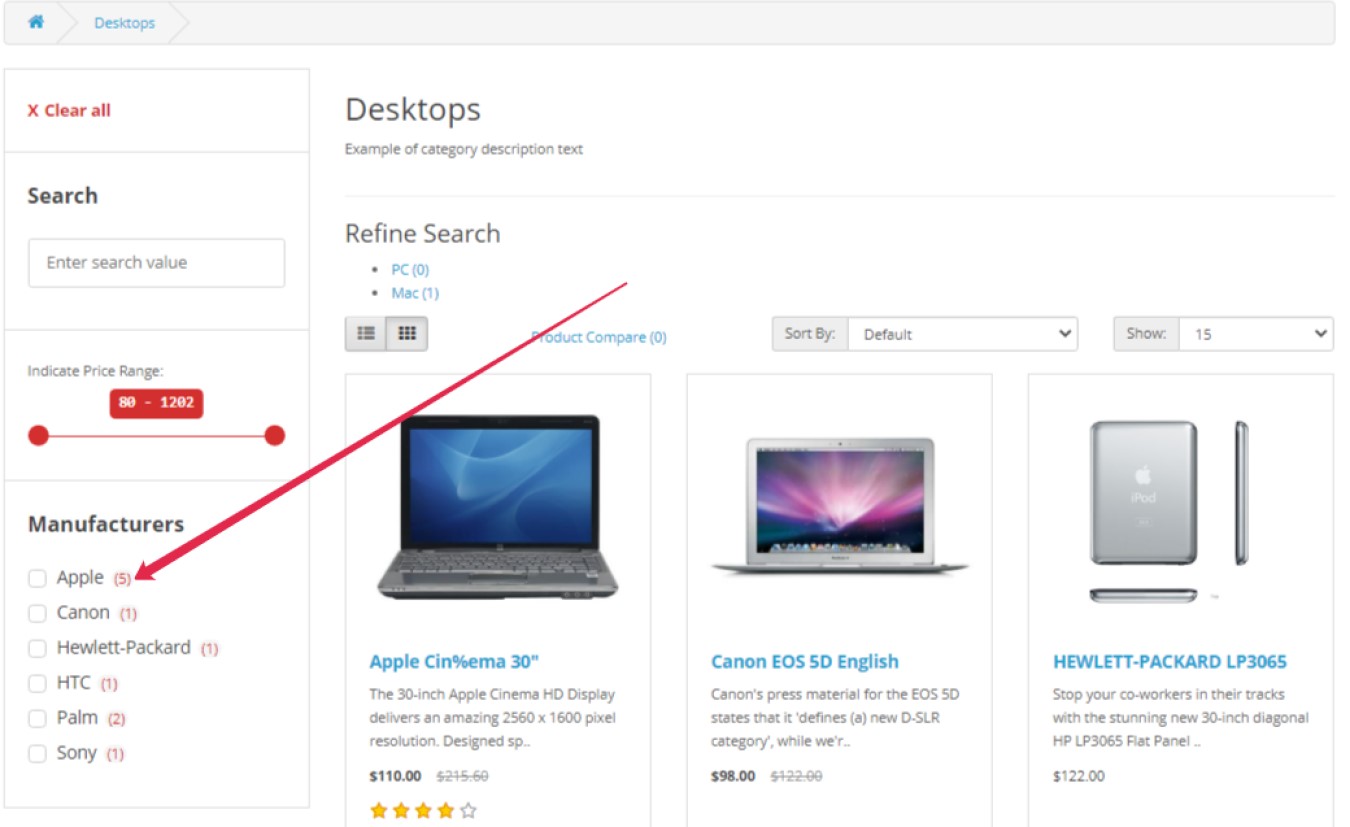Select the $110.00 price text

click(395, 776)
